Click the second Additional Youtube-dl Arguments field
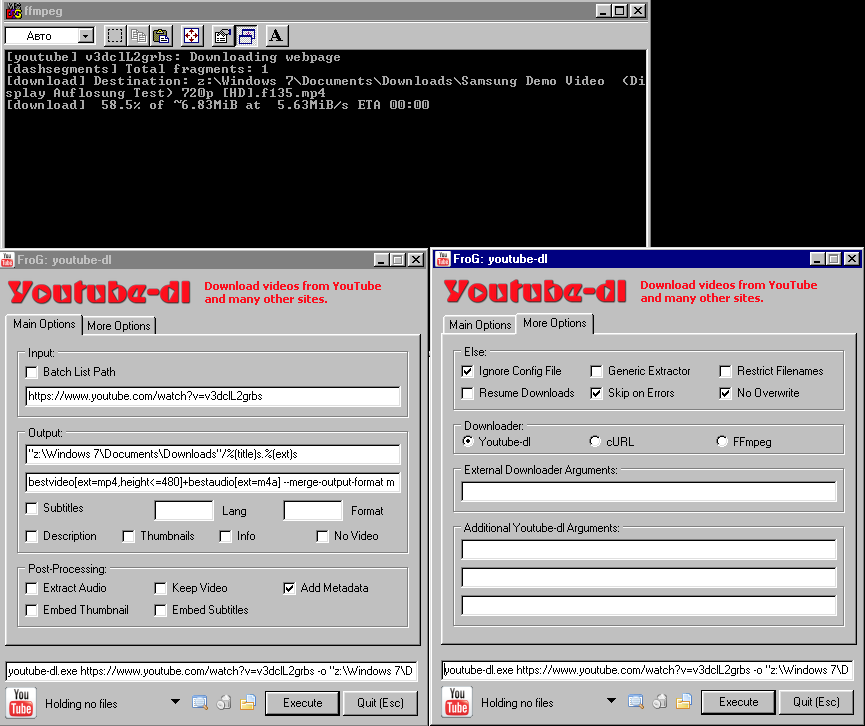The width and height of the screenshot is (865, 726). click(649, 578)
